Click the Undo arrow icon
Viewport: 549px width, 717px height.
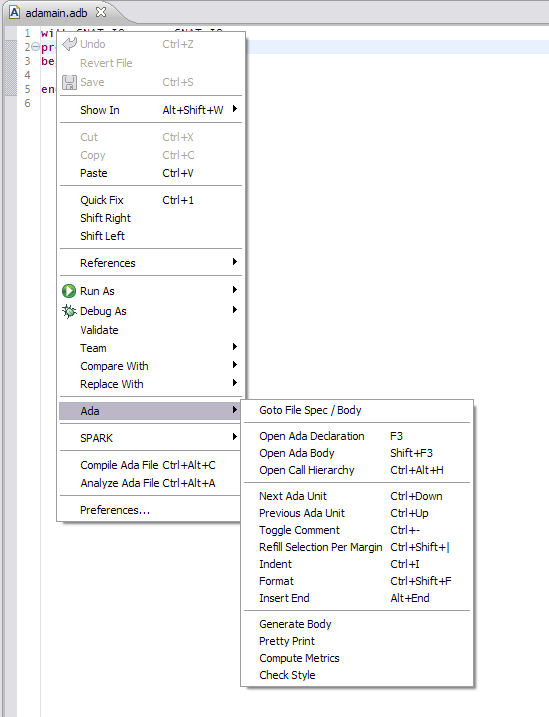[x=69, y=44]
